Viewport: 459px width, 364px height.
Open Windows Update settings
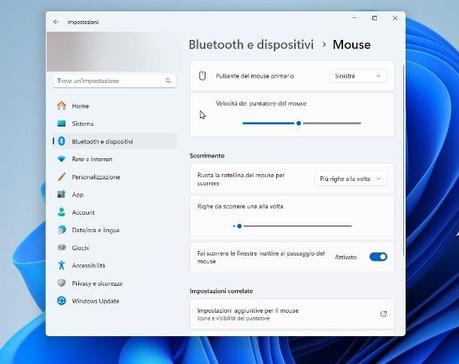click(114, 301)
